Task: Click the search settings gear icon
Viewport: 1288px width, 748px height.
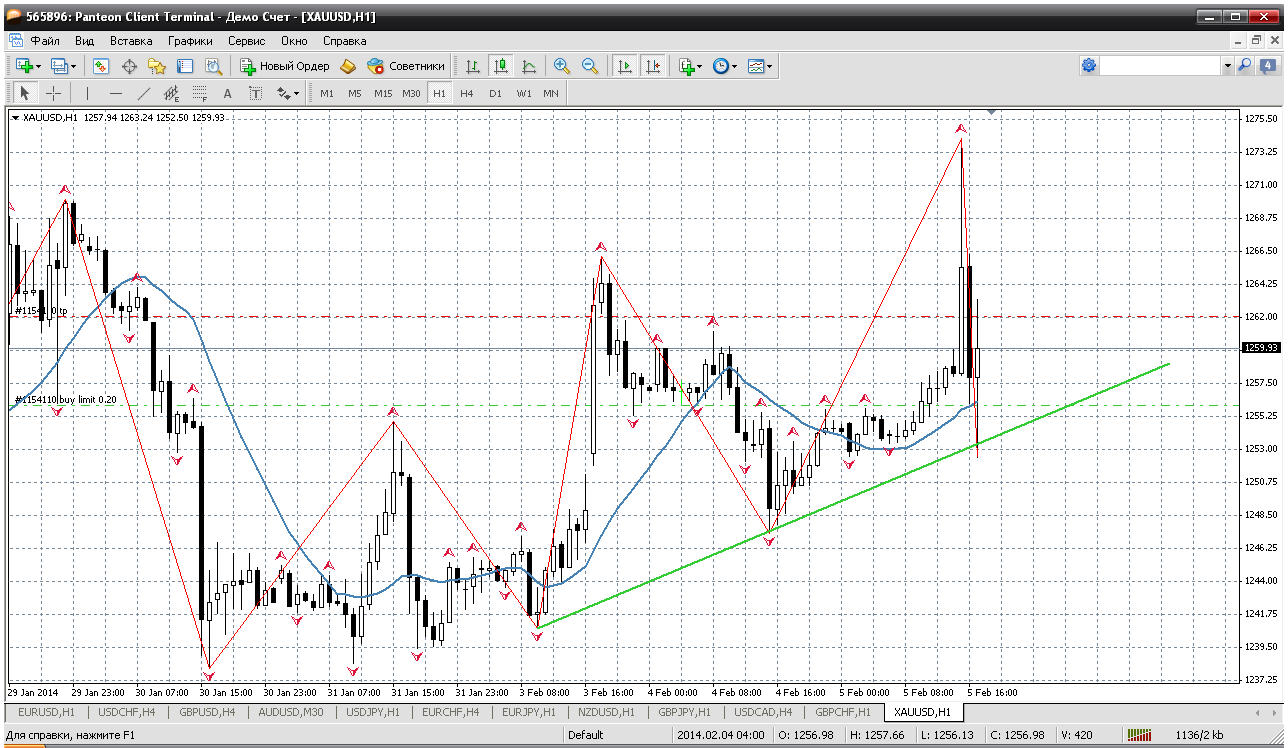Action: (1089, 65)
